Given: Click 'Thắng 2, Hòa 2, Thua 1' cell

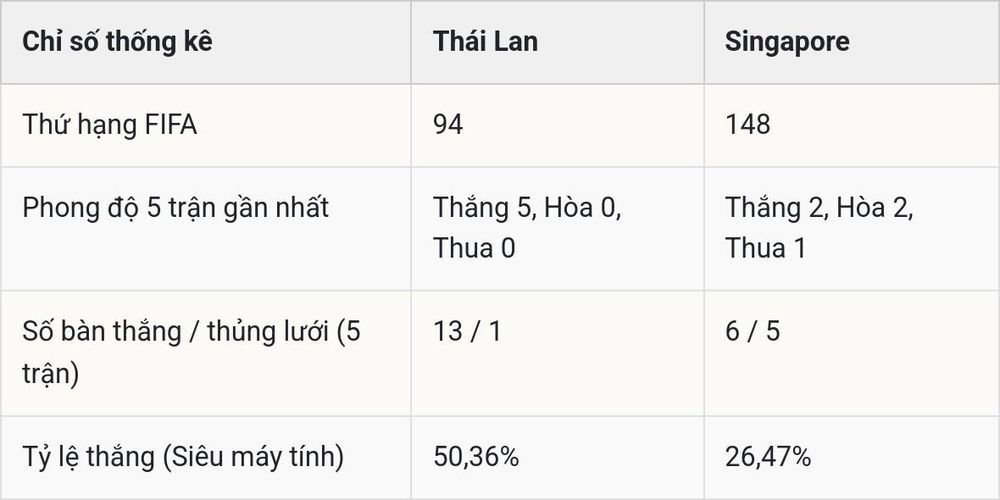Looking at the screenshot, I should [x=820, y=228].
